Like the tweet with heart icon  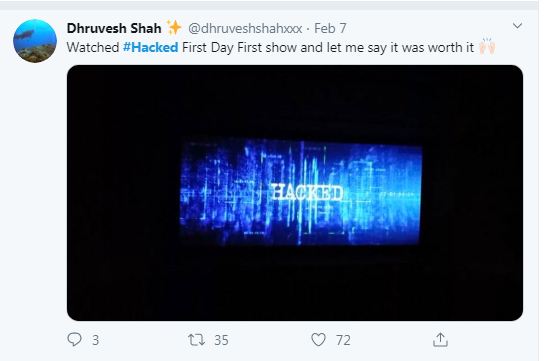coord(318,340)
